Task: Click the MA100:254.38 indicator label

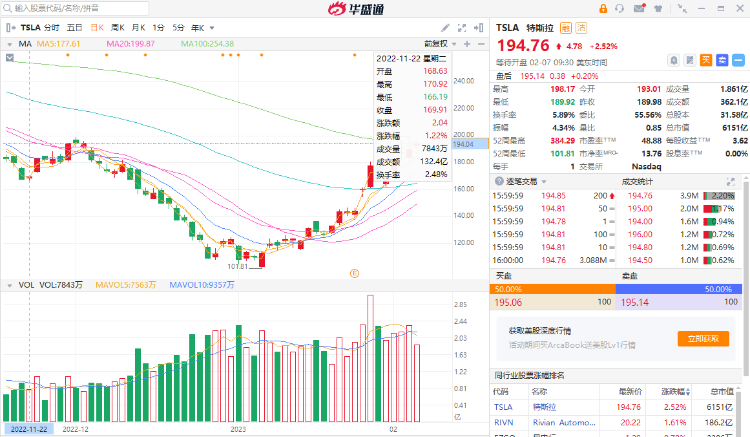Action: pos(207,44)
